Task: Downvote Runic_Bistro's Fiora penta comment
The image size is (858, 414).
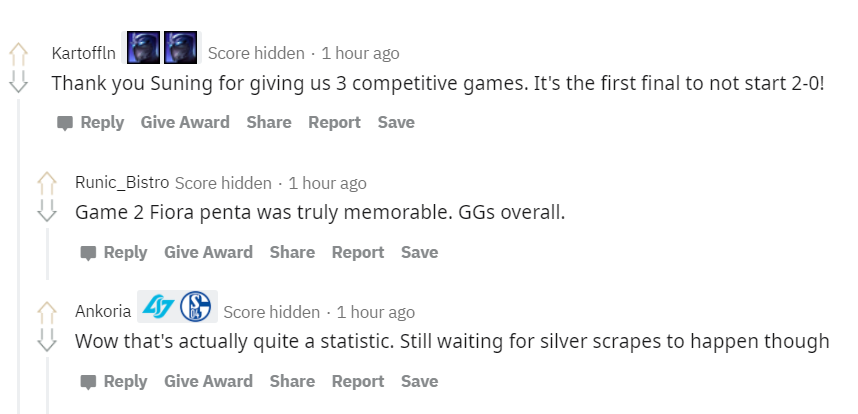Action: click(x=47, y=210)
